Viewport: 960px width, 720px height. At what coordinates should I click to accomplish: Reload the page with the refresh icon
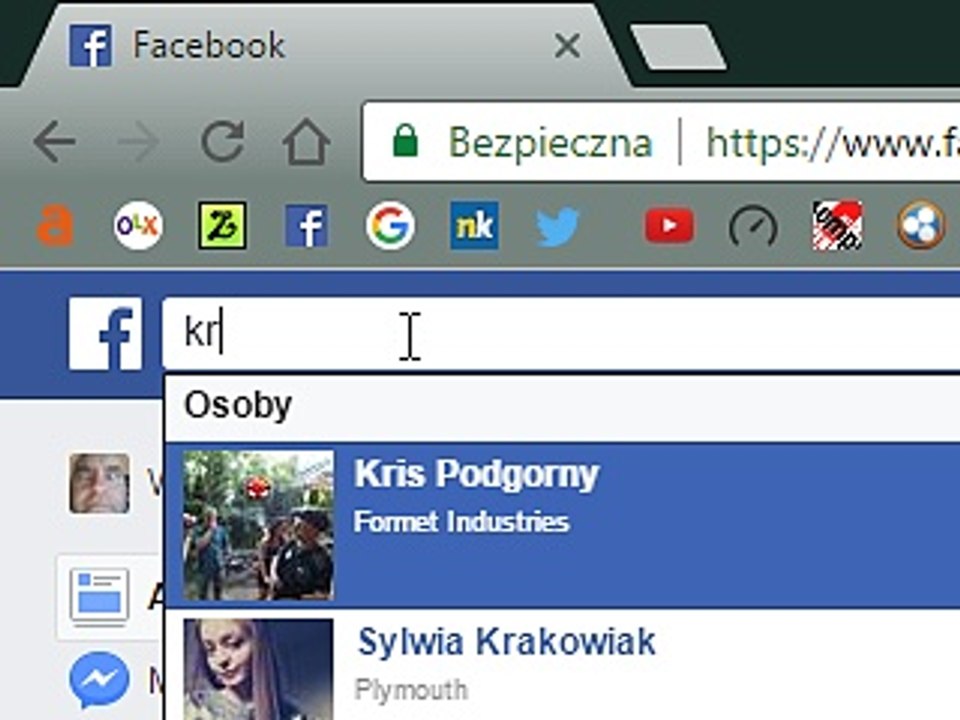(223, 141)
